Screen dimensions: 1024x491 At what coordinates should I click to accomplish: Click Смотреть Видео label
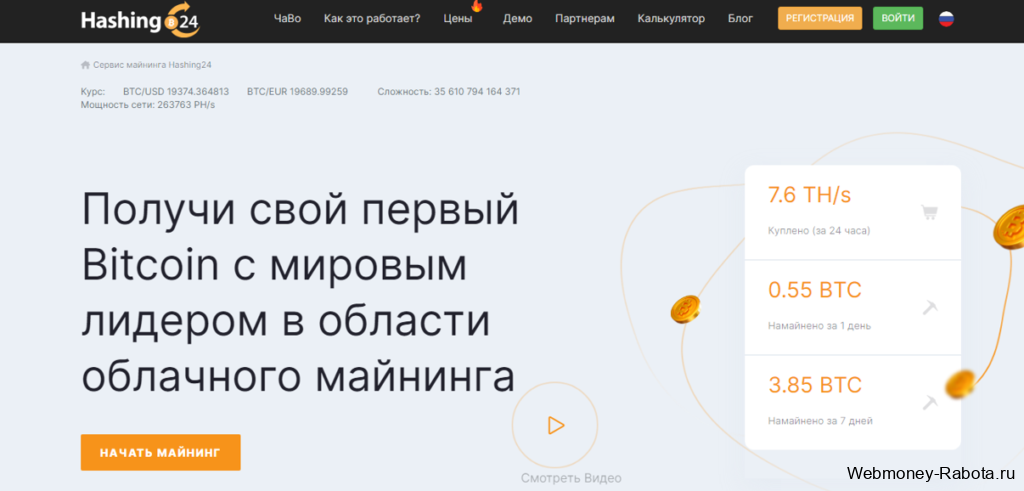click(571, 478)
